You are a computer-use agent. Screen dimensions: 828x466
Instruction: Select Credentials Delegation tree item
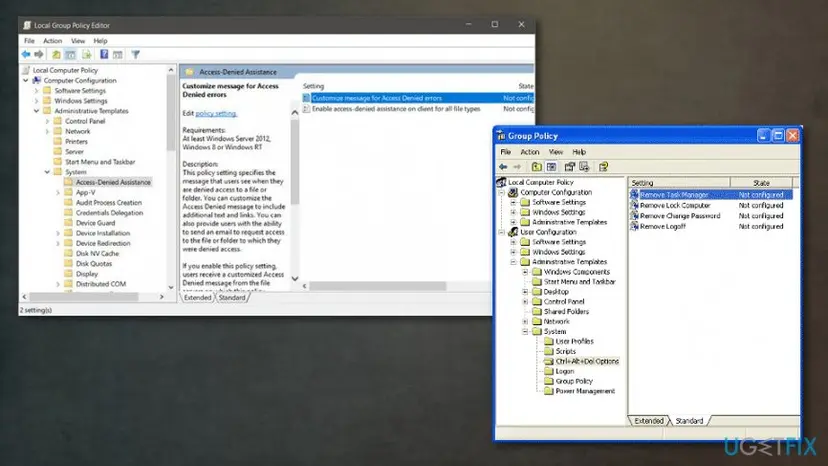(109, 212)
